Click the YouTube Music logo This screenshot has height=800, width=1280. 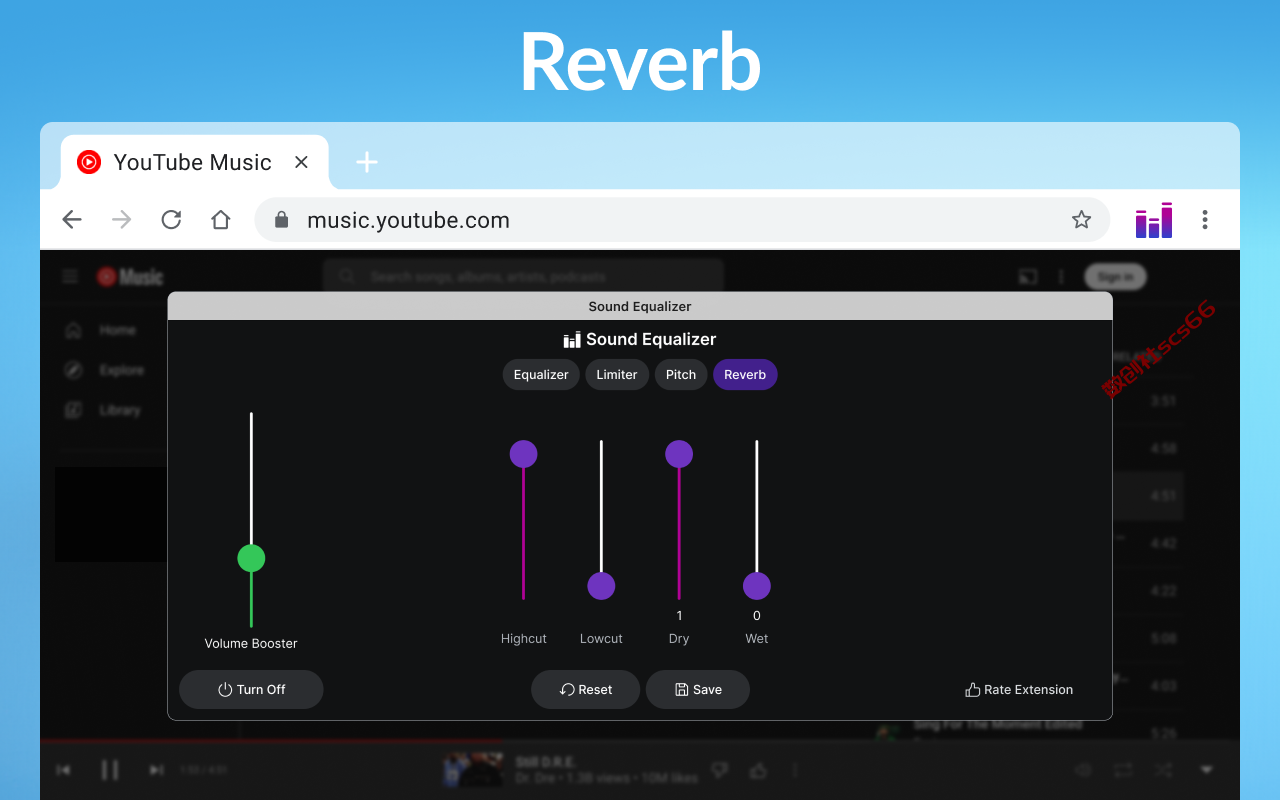(x=130, y=277)
